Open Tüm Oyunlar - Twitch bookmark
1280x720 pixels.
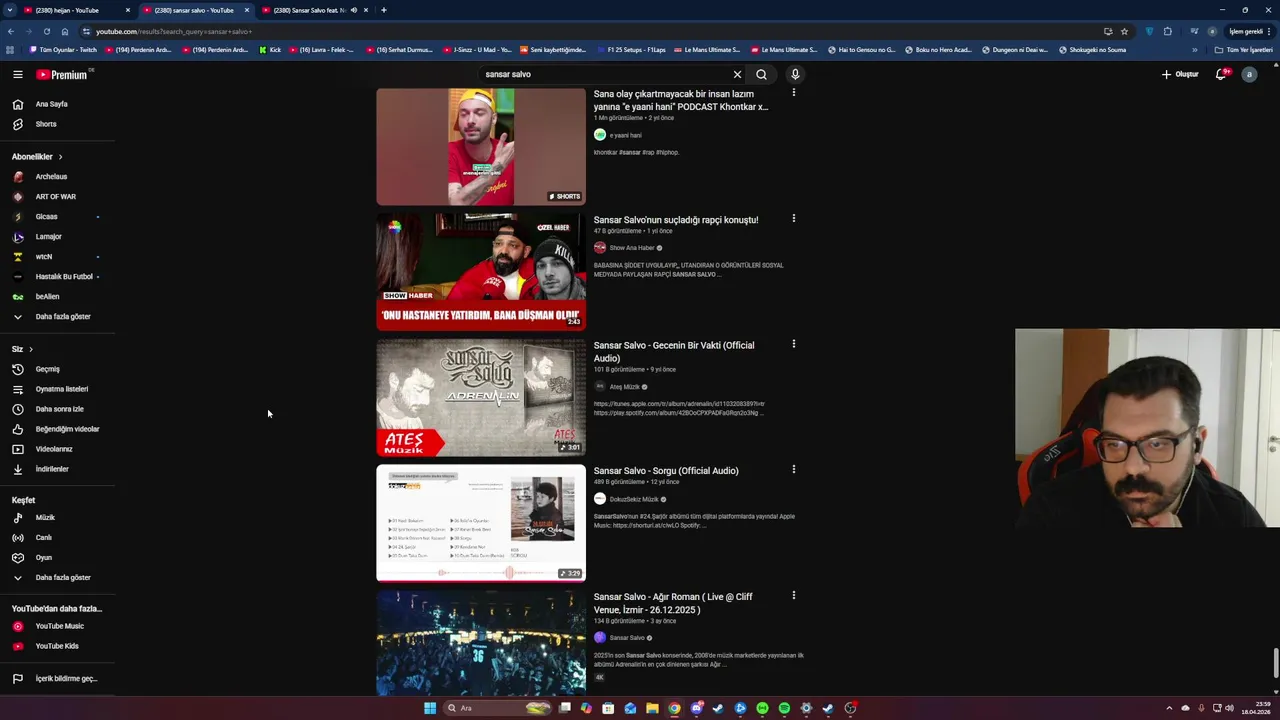click(x=62, y=49)
